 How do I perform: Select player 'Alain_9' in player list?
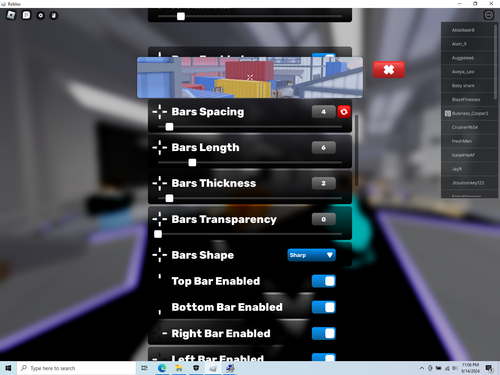(x=468, y=44)
